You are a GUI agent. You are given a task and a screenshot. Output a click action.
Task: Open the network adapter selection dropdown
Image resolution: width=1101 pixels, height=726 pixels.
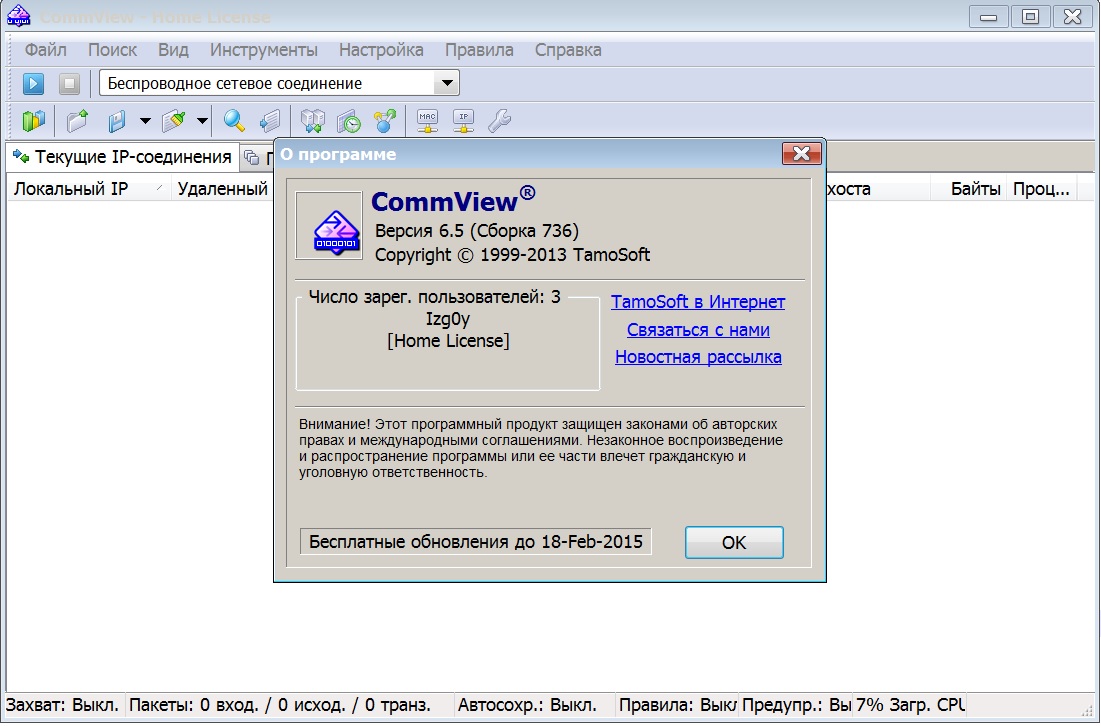click(447, 84)
